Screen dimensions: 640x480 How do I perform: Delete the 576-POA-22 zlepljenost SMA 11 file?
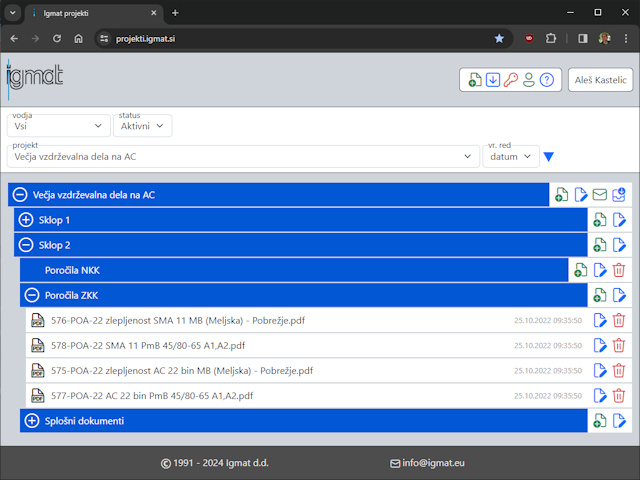point(619,320)
